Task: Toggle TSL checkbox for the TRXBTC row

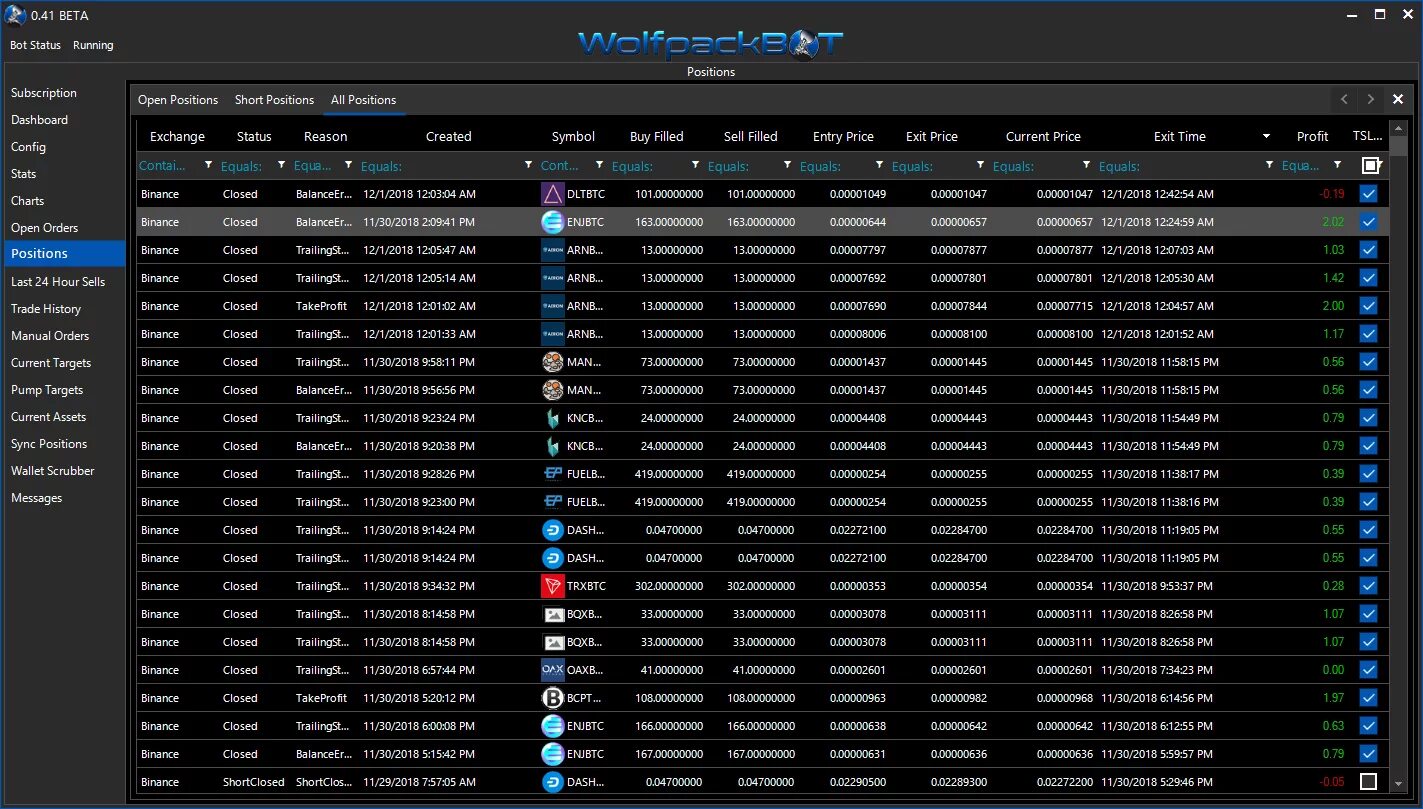Action: pos(1369,586)
